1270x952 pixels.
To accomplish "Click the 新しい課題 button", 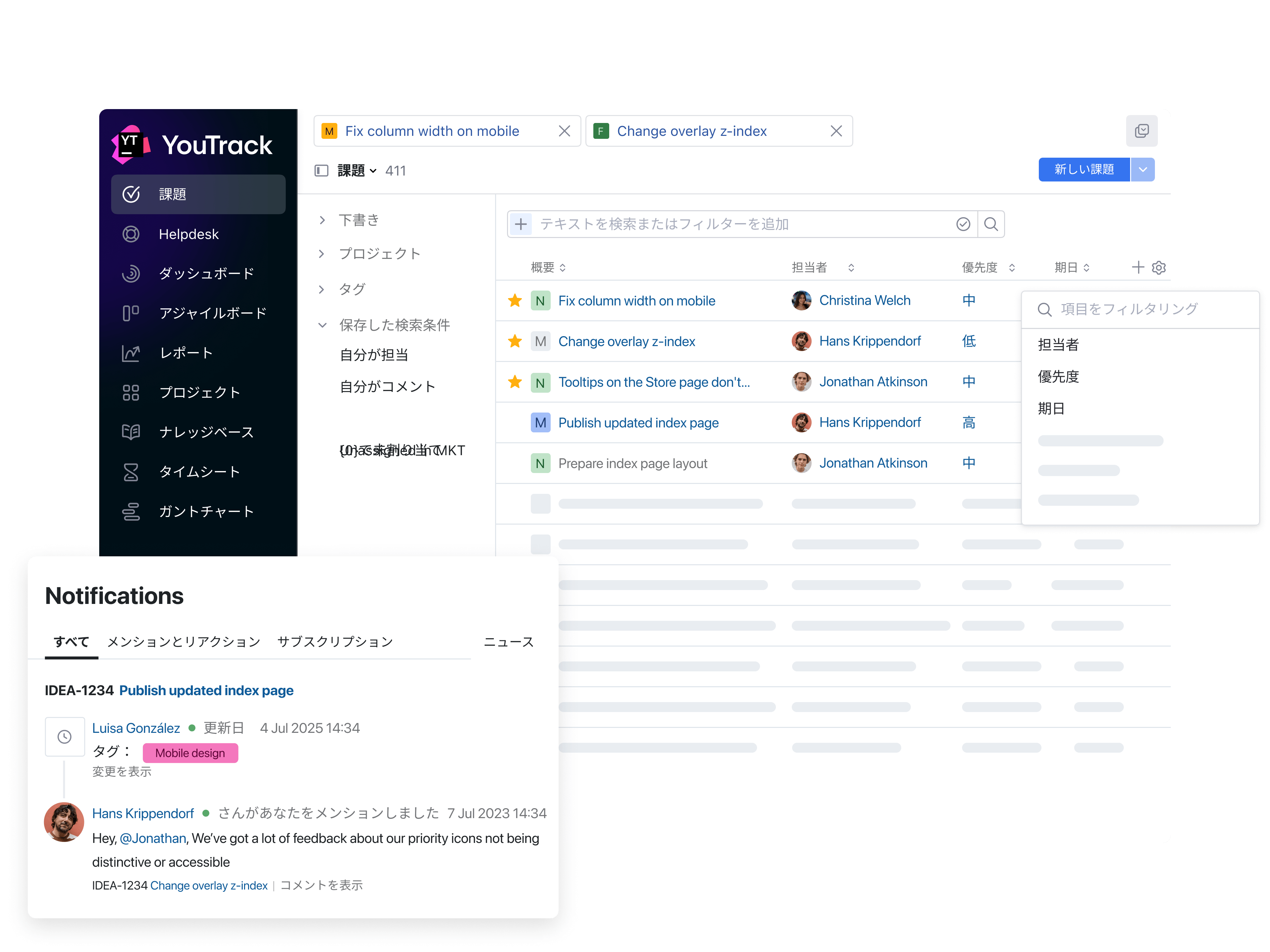I will click(x=1083, y=170).
